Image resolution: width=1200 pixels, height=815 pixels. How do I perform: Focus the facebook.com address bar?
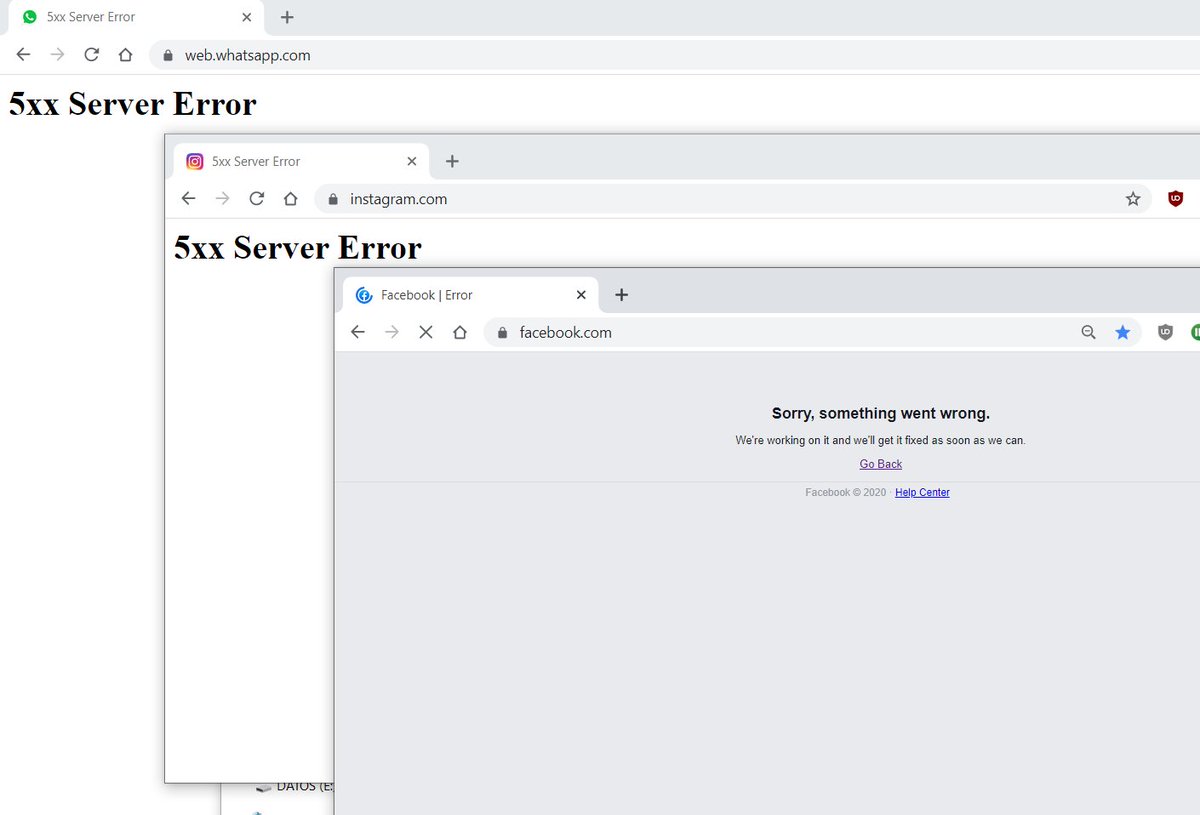(812, 332)
